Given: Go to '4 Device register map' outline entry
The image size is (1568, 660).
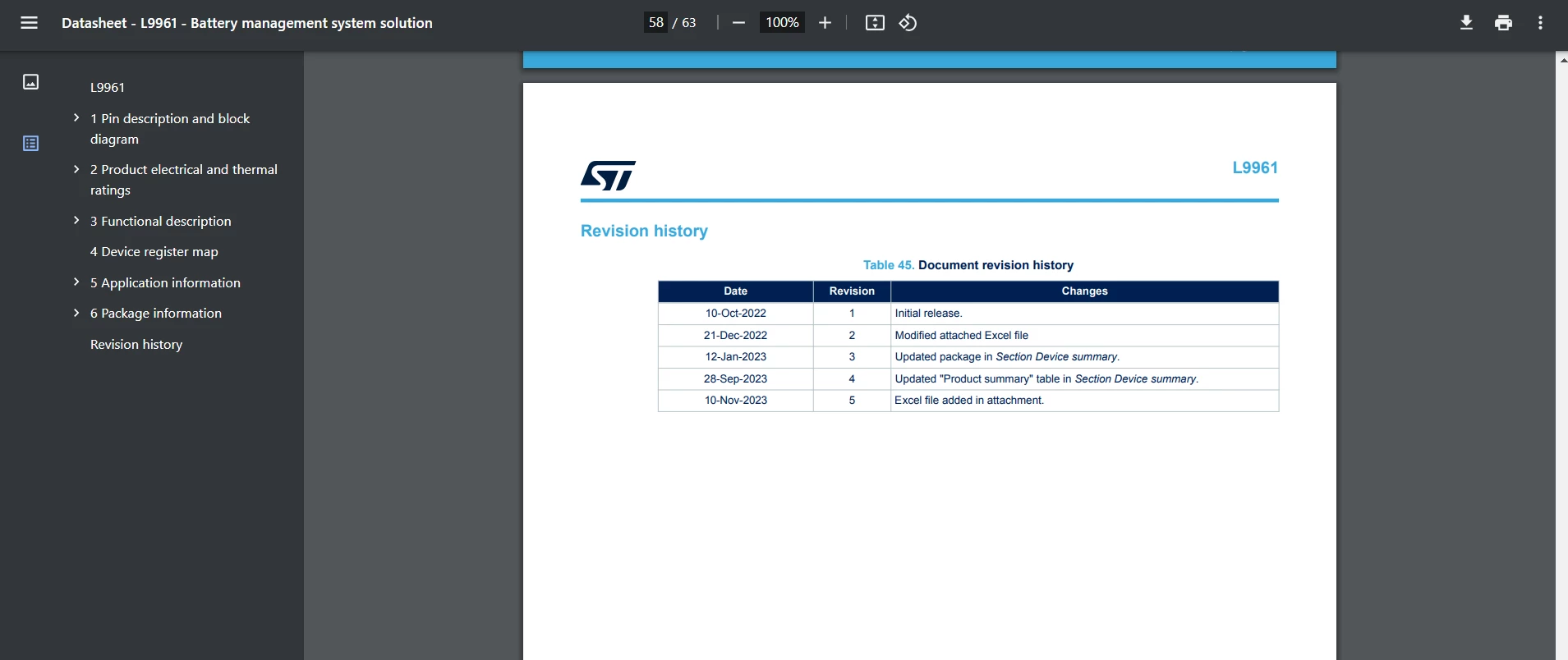Looking at the screenshot, I should click(x=154, y=252).
